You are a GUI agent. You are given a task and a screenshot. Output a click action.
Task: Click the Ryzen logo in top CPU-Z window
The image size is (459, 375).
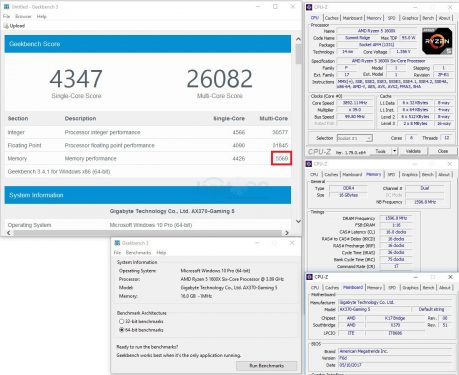click(x=437, y=41)
